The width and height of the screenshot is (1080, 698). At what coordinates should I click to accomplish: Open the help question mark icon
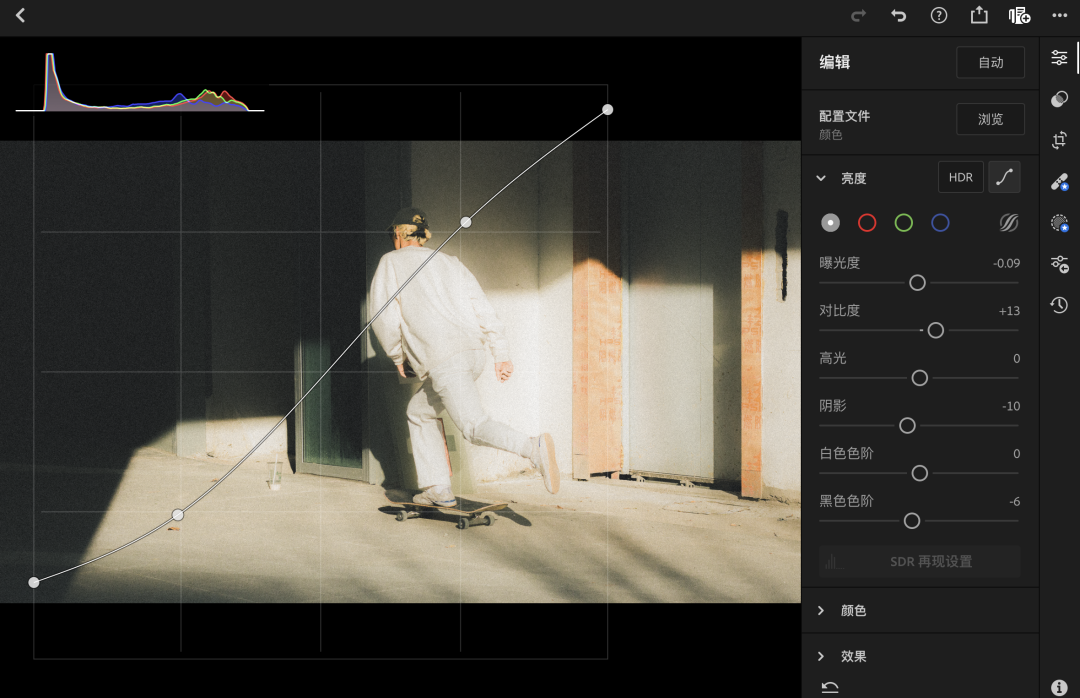(x=939, y=15)
